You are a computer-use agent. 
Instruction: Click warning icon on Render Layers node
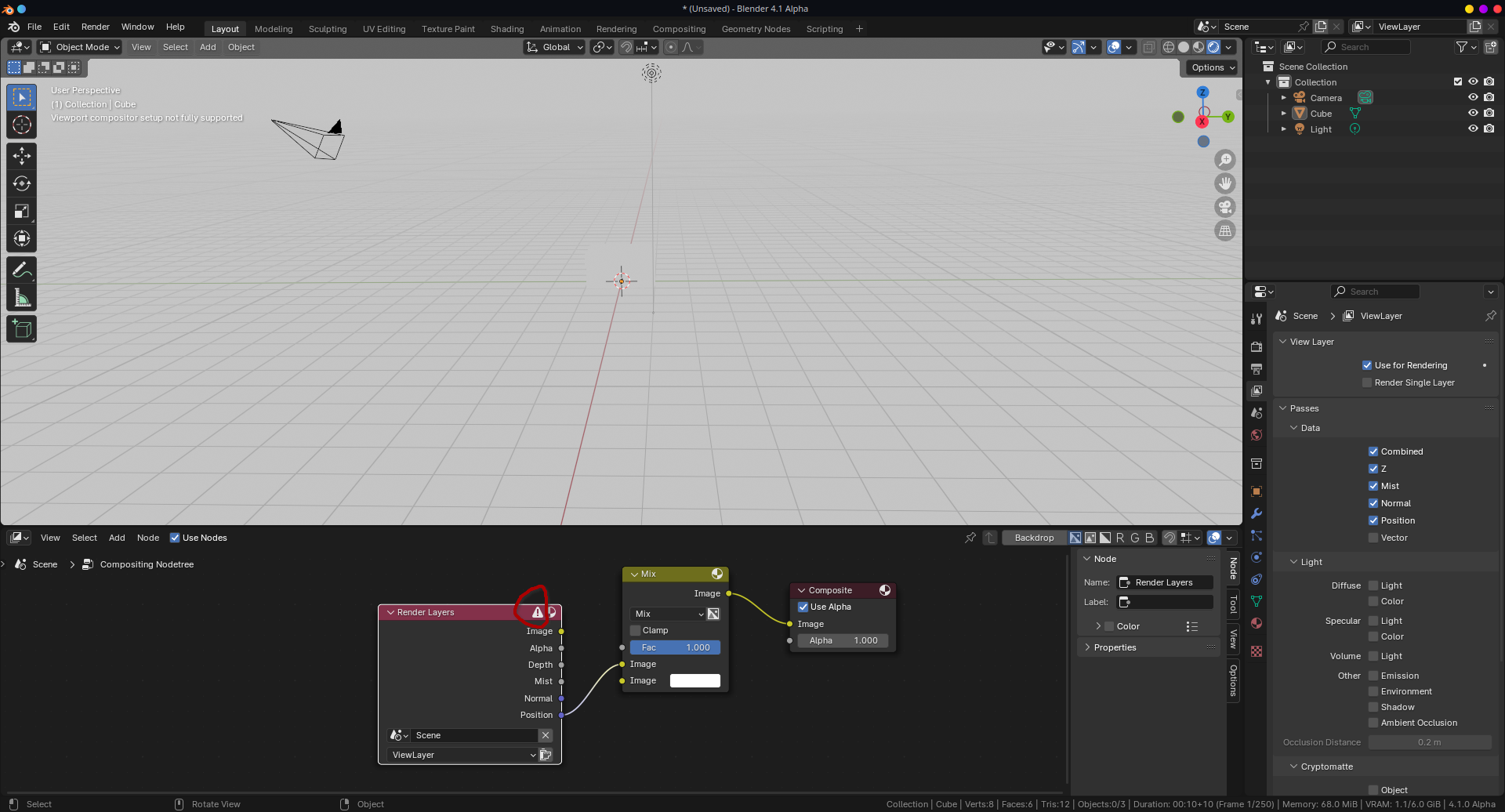pos(537,612)
